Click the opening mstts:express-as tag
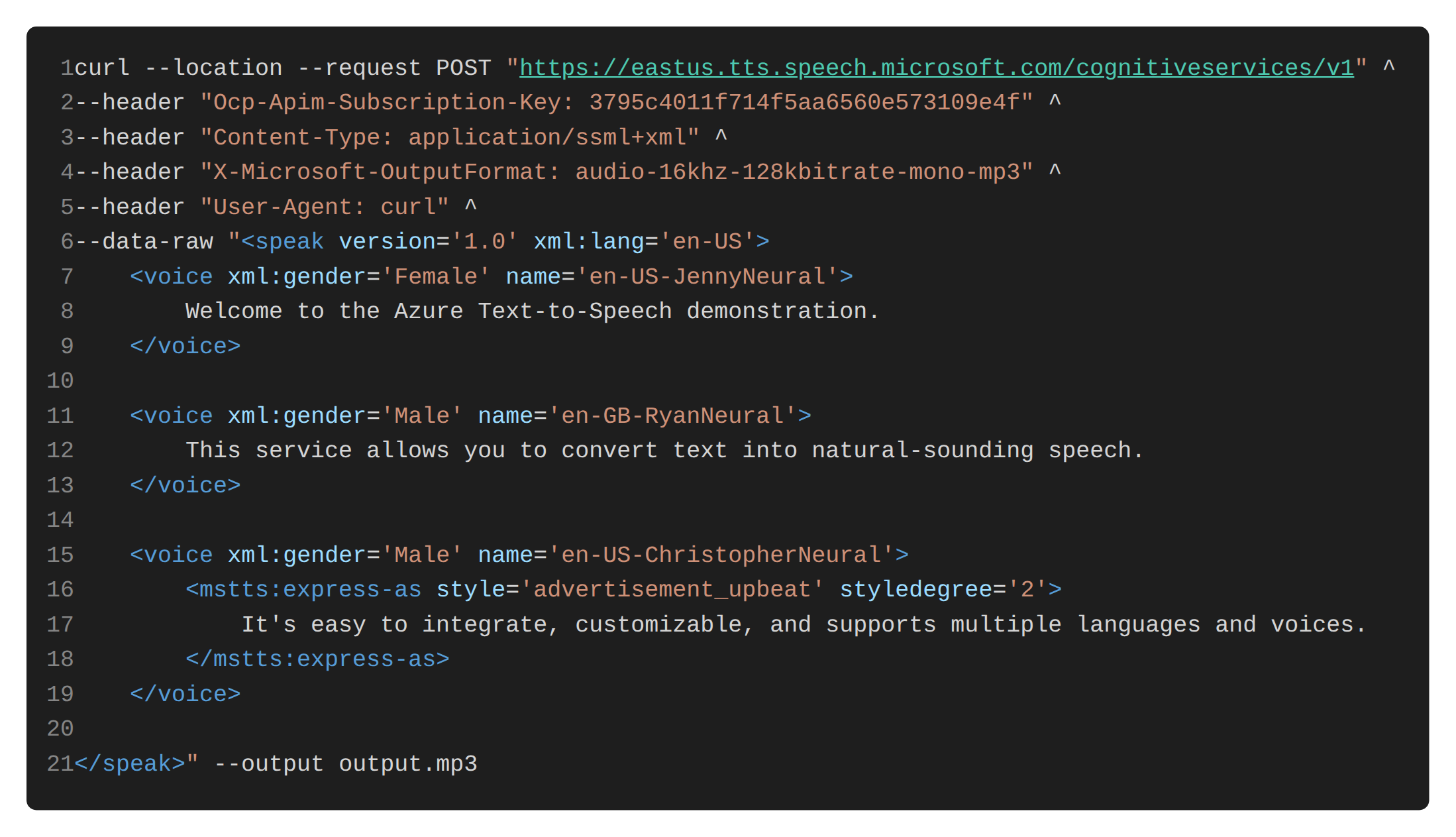Viewport: 1456px width, 837px height. 303,590
